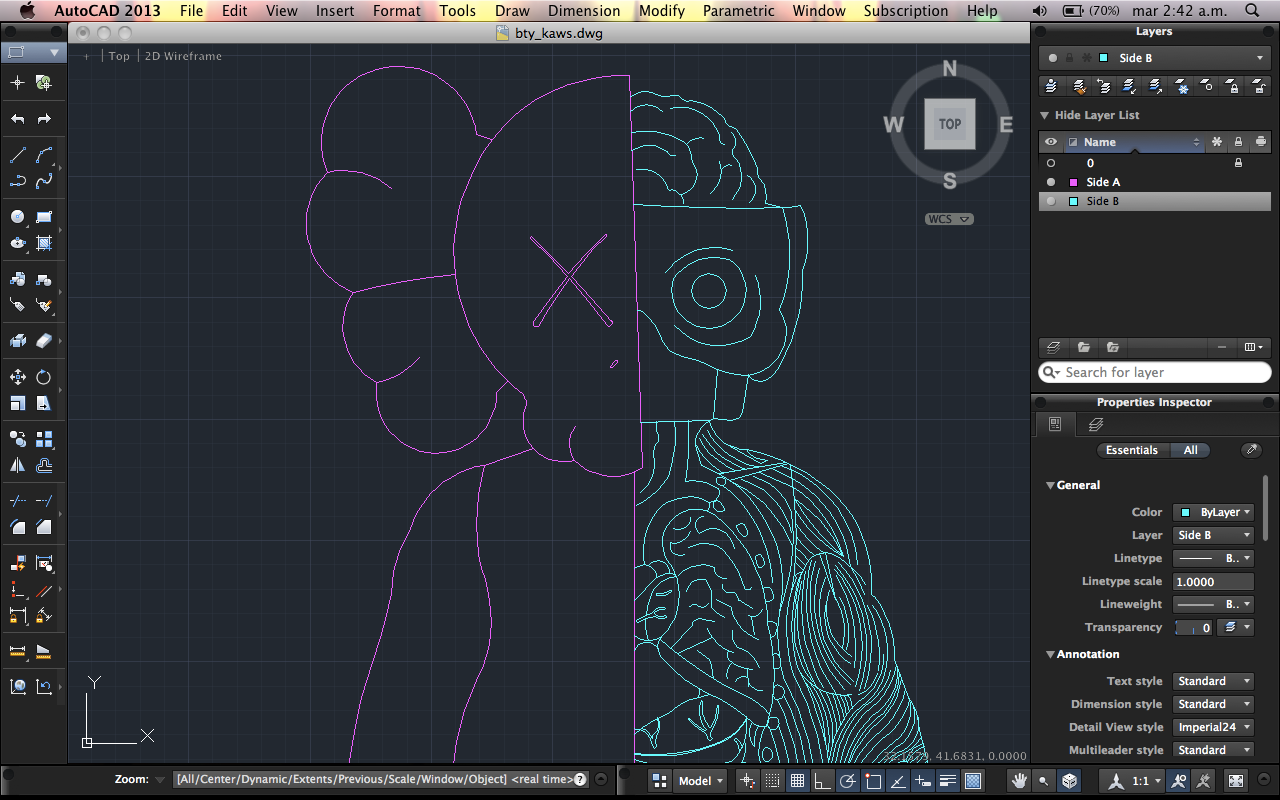The height and width of the screenshot is (800, 1280).
Task: Open the Modify menu
Action: coord(662,11)
